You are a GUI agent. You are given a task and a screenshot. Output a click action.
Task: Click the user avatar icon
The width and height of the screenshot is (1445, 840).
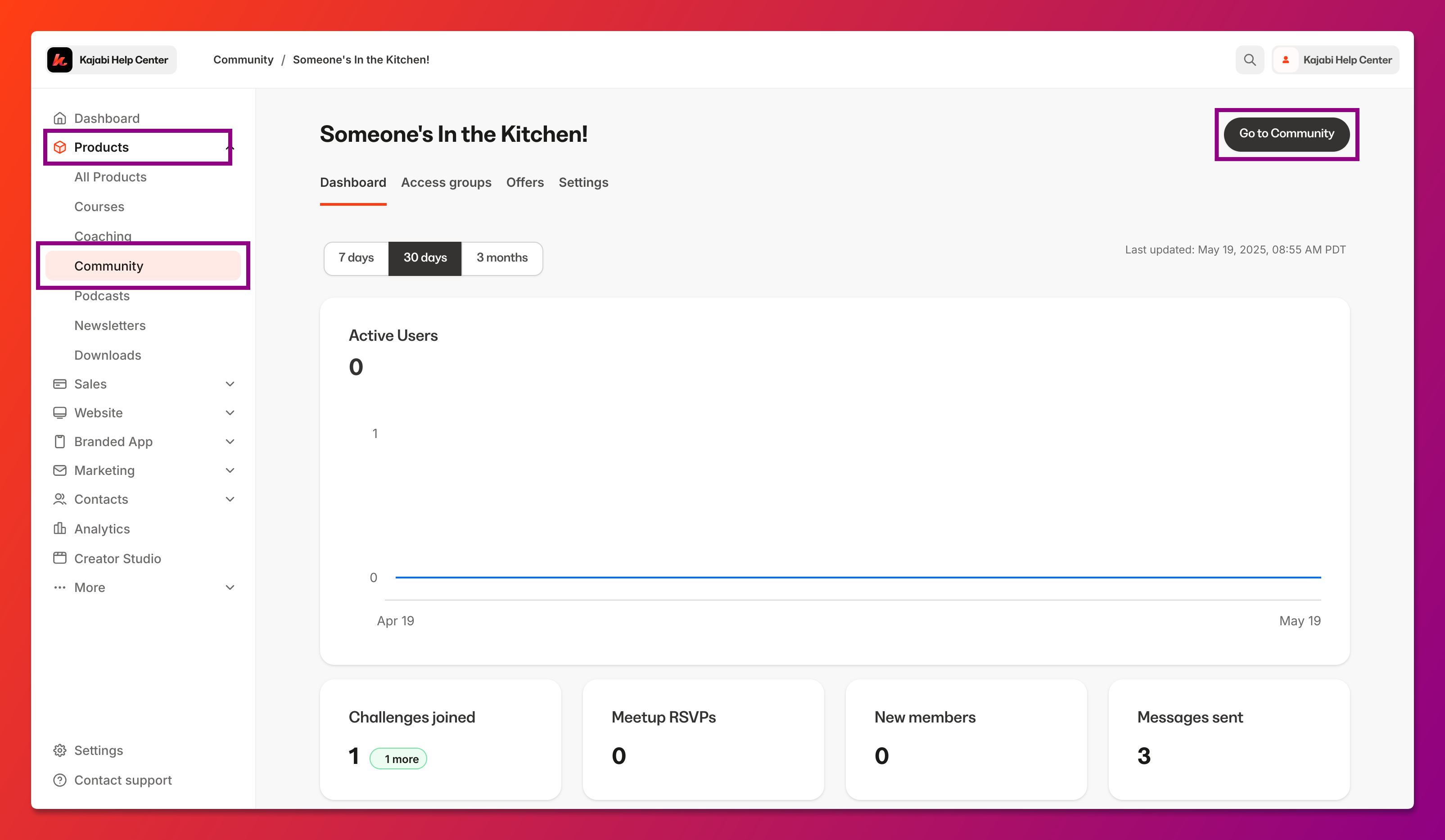(x=1286, y=59)
